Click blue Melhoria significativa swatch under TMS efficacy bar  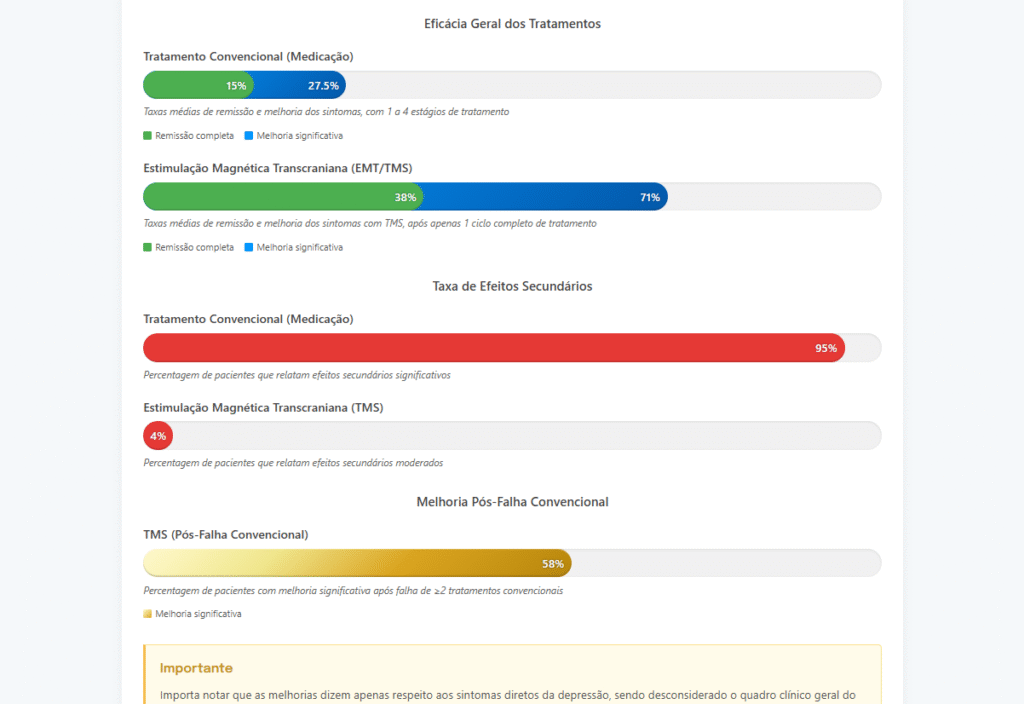(249, 247)
